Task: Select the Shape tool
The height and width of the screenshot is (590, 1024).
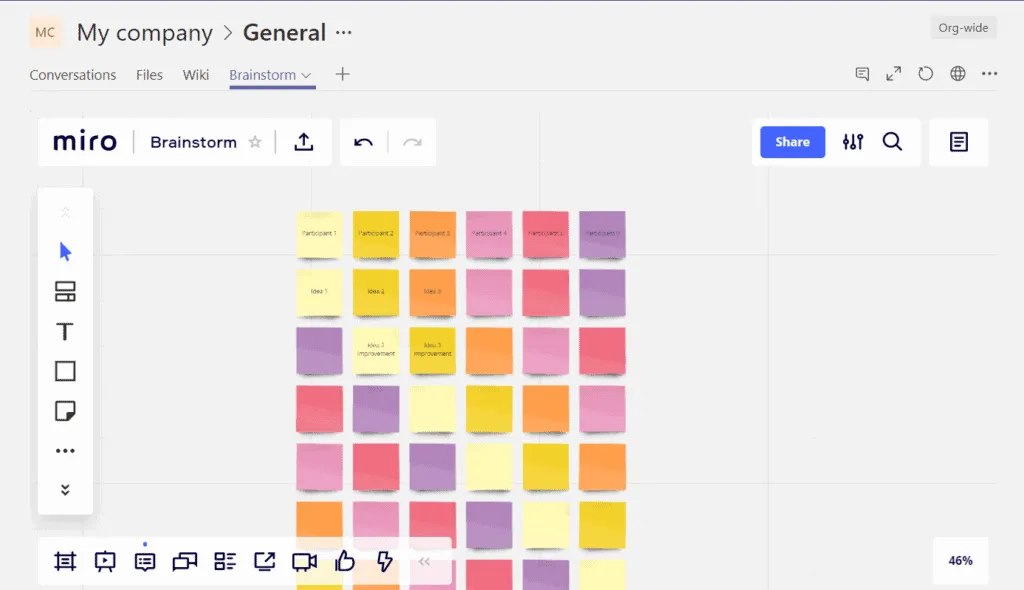Action: tap(64, 371)
